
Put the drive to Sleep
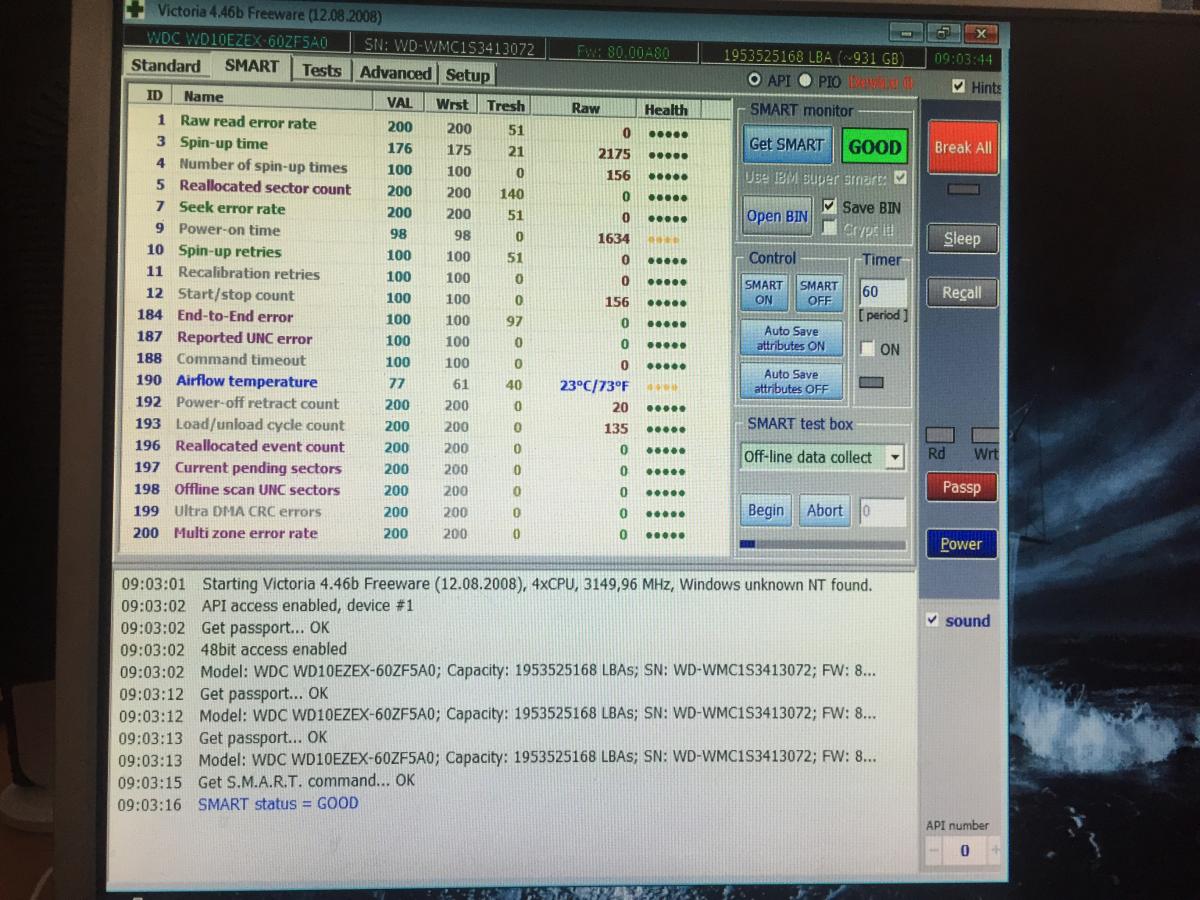click(x=962, y=239)
